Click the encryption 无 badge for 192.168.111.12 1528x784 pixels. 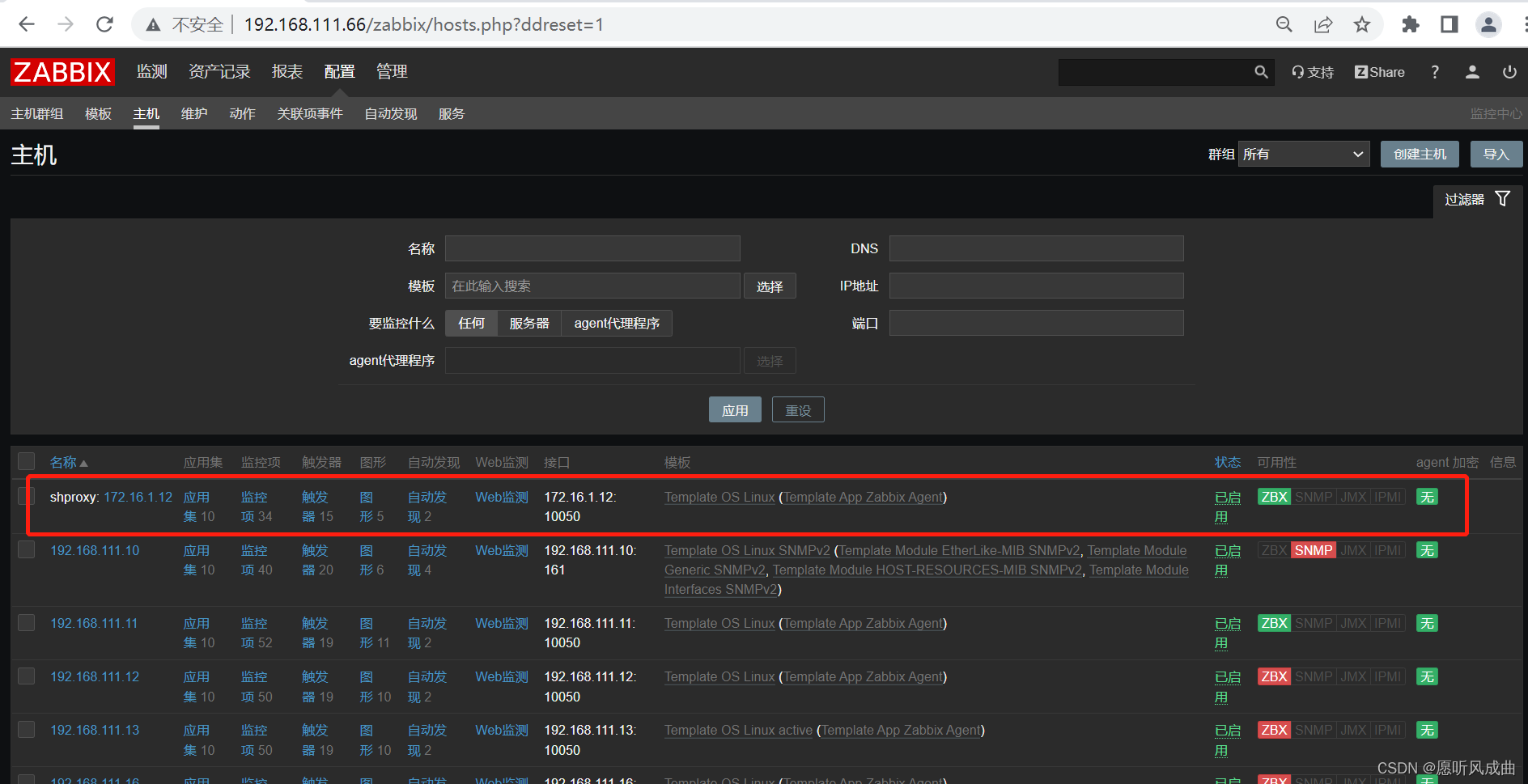[1427, 676]
